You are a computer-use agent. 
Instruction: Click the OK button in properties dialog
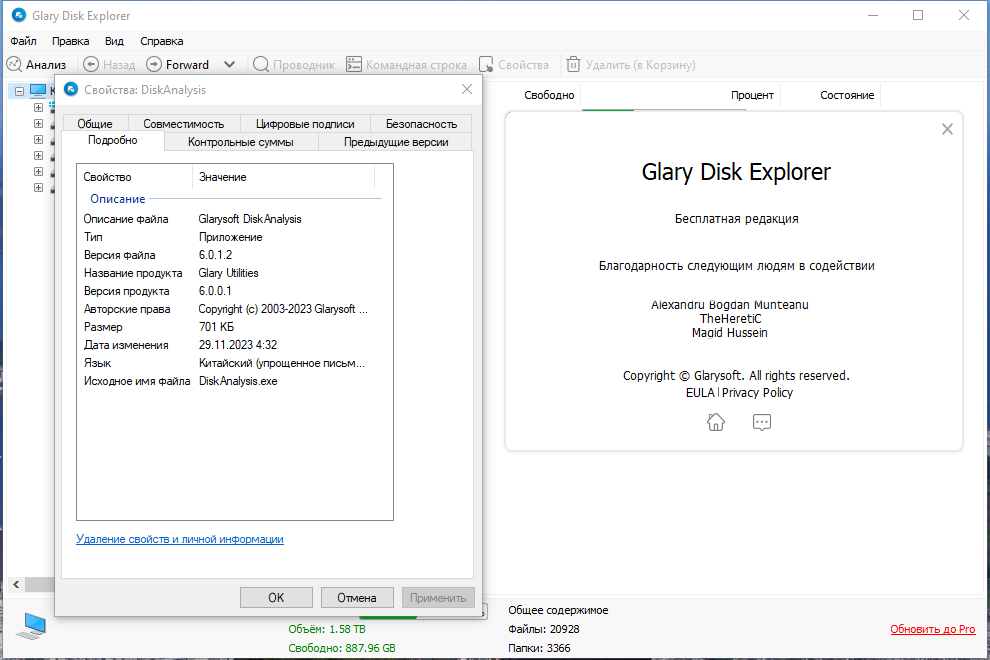(x=276, y=597)
